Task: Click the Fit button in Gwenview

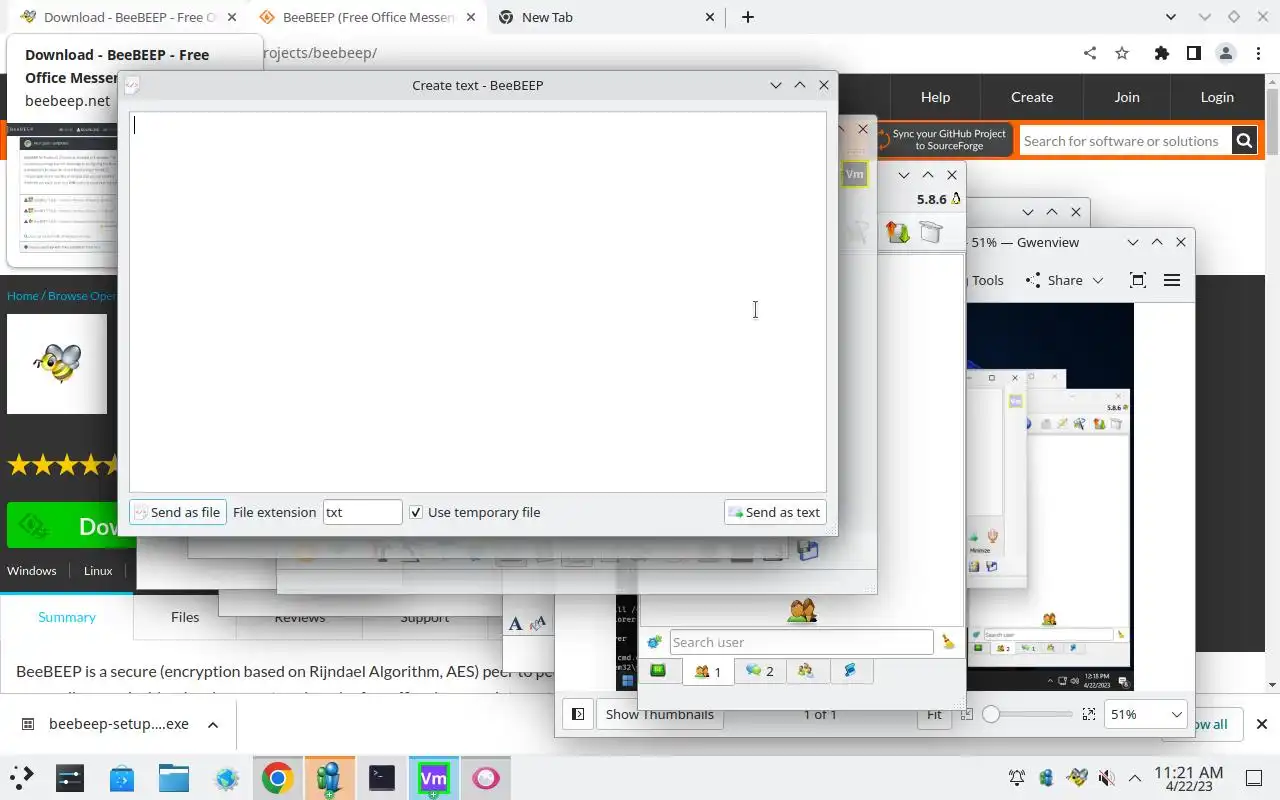Action: (x=934, y=714)
